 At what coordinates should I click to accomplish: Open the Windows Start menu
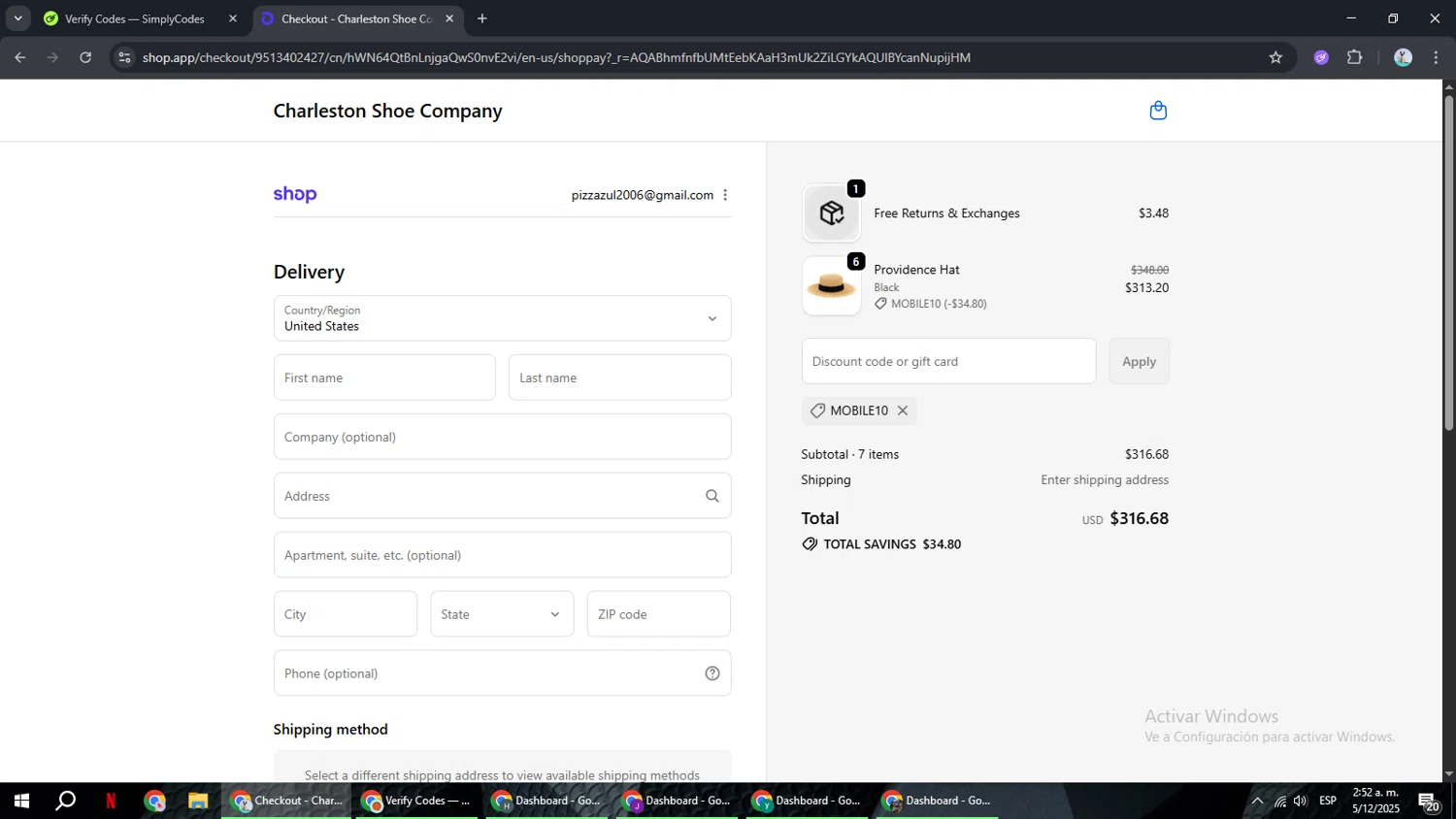(21, 802)
